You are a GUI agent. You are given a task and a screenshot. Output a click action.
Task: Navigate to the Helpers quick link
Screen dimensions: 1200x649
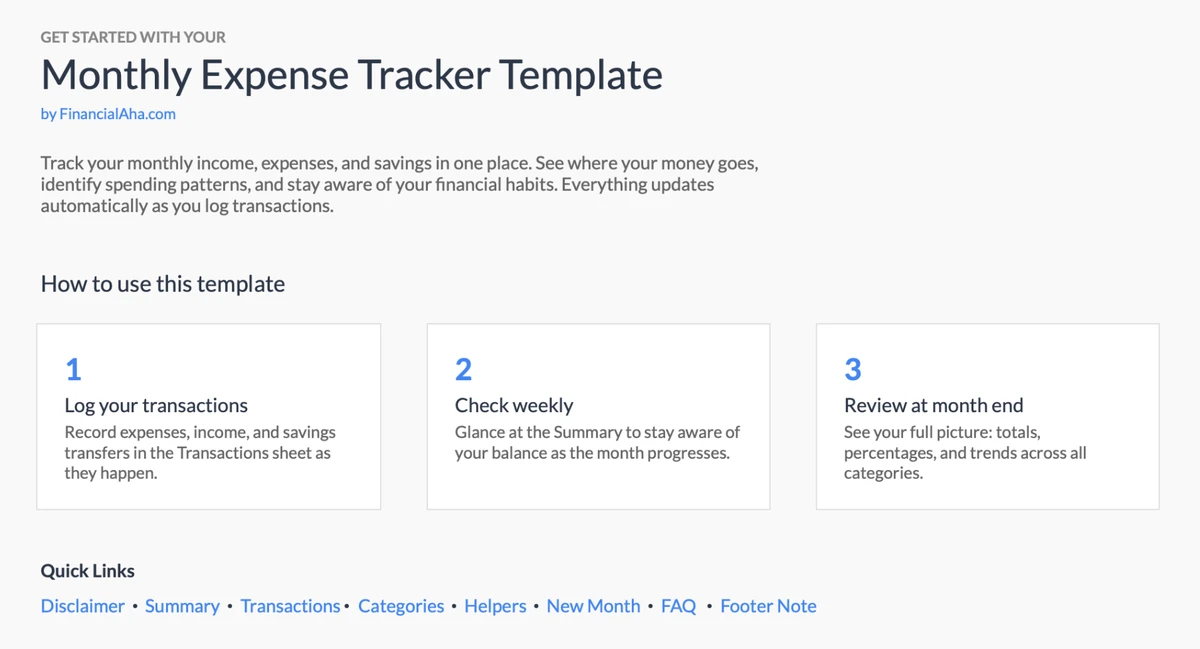coord(495,606)
